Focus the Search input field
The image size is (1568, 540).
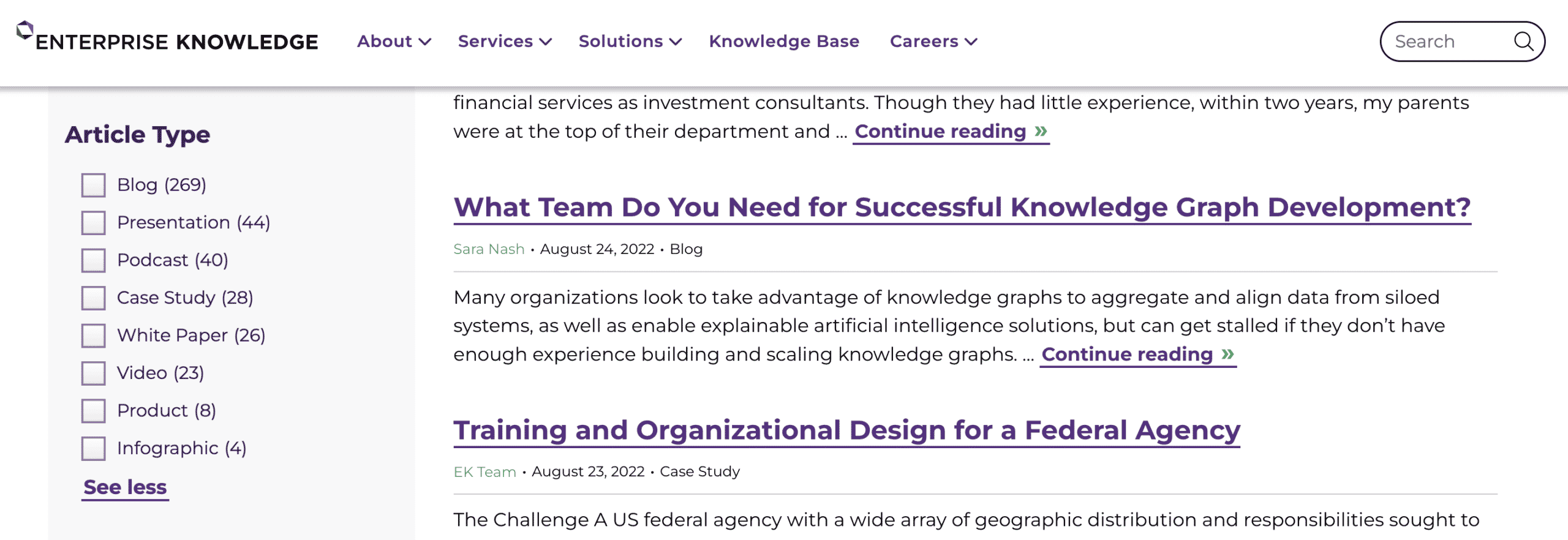tap(1445, 42)
